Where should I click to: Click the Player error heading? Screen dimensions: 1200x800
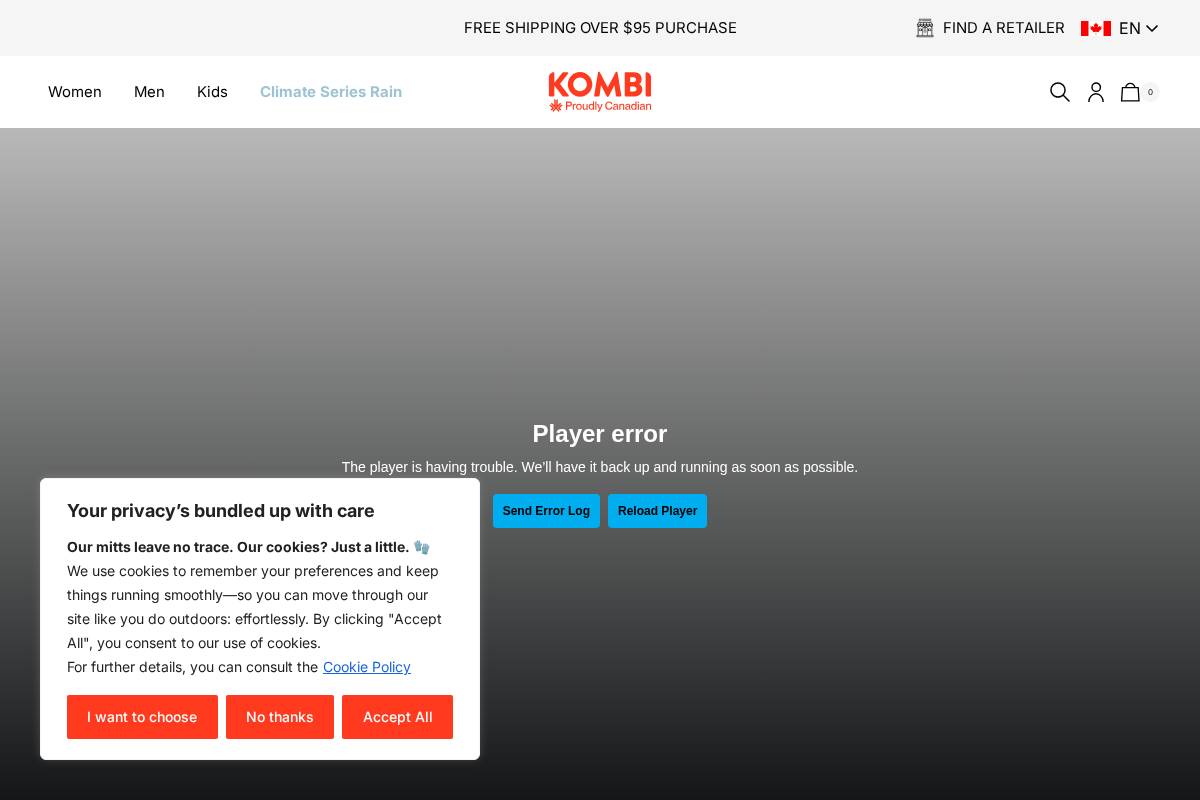(x=600, y=434)
